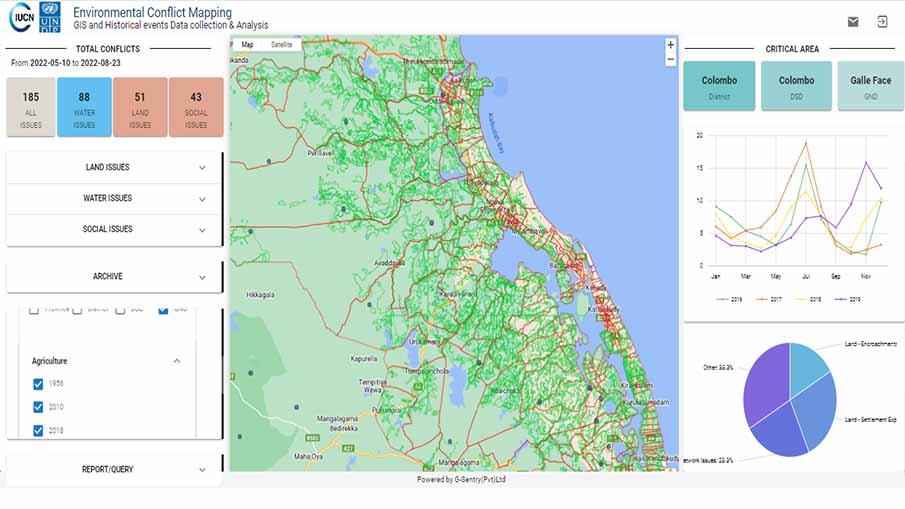Uncheck Agriculture 2018 layer
The image size is (905, 509).
tap(38, 431)
